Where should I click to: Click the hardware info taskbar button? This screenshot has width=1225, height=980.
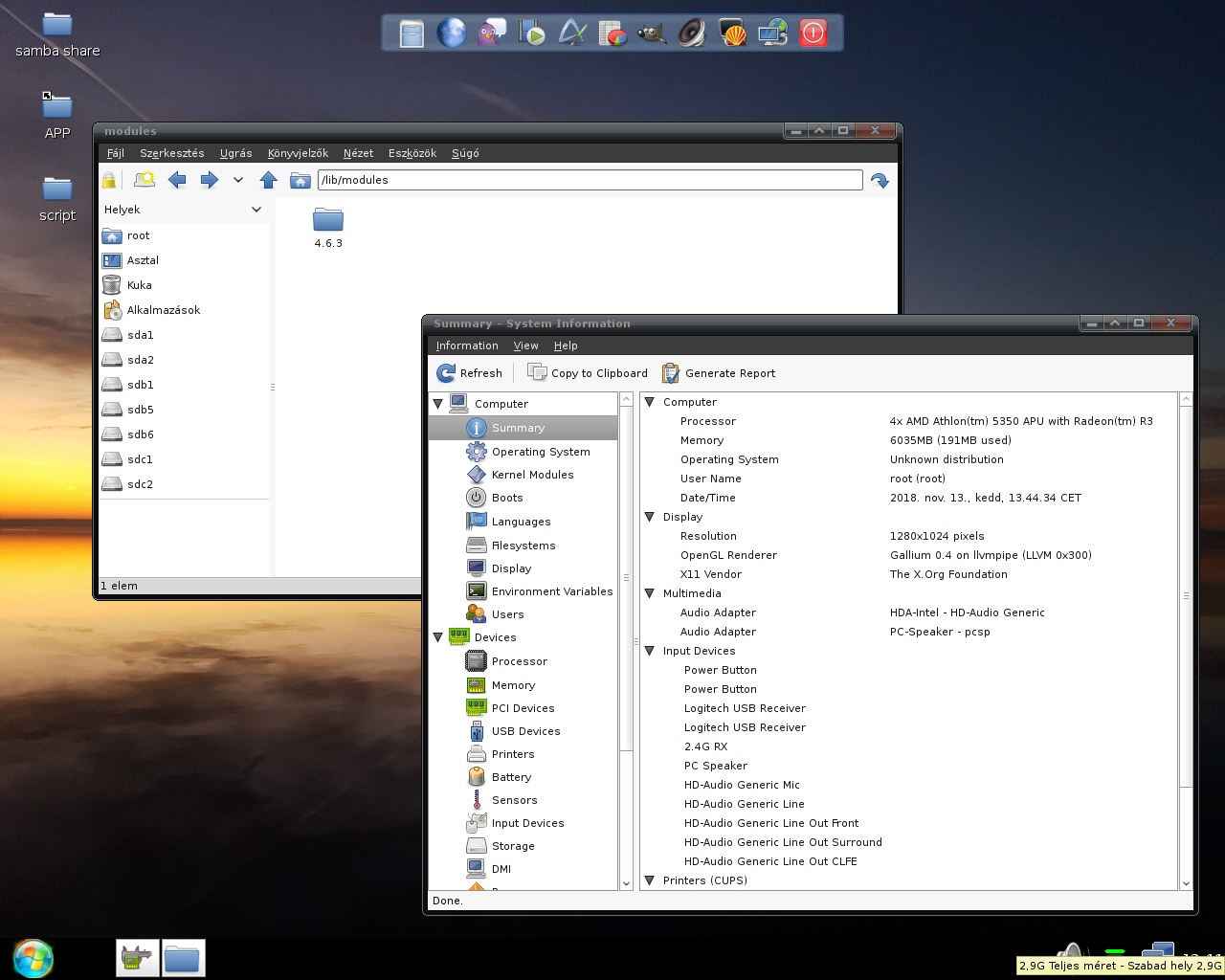click(138, 958)
